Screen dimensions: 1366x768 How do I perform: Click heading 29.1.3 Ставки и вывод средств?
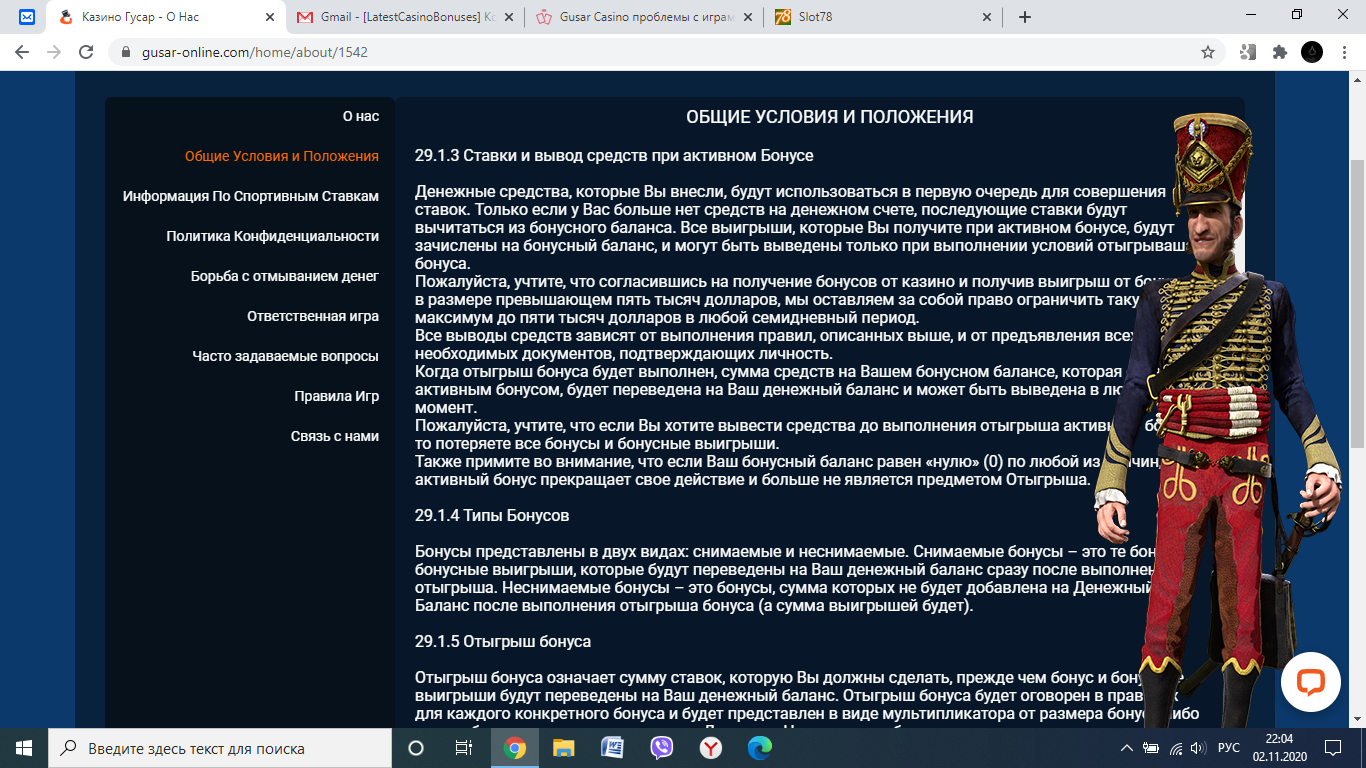point(614,156)
